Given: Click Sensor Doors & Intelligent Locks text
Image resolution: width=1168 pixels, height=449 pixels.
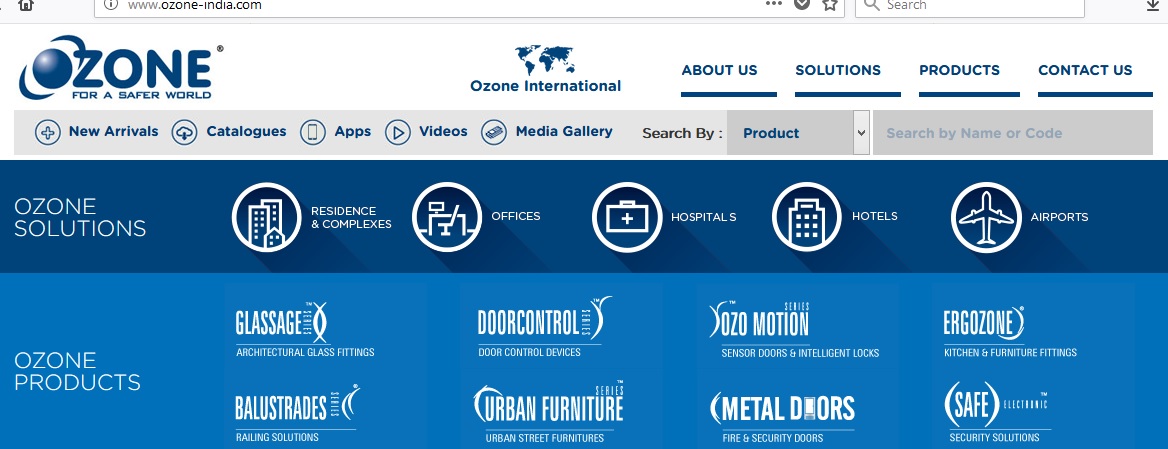Looking at the screenshot, I should pos(800,353).
